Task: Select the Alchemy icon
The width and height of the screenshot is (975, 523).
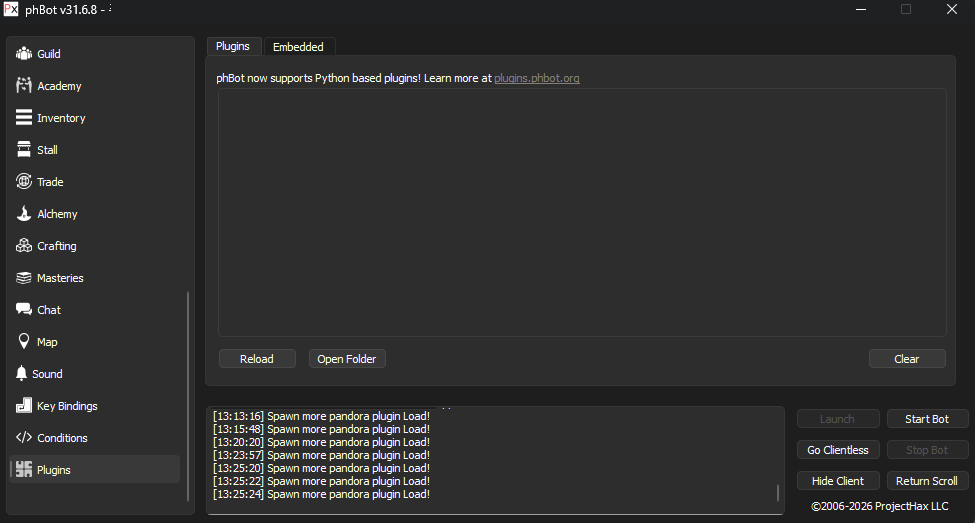Action: (x=24, y=214)
